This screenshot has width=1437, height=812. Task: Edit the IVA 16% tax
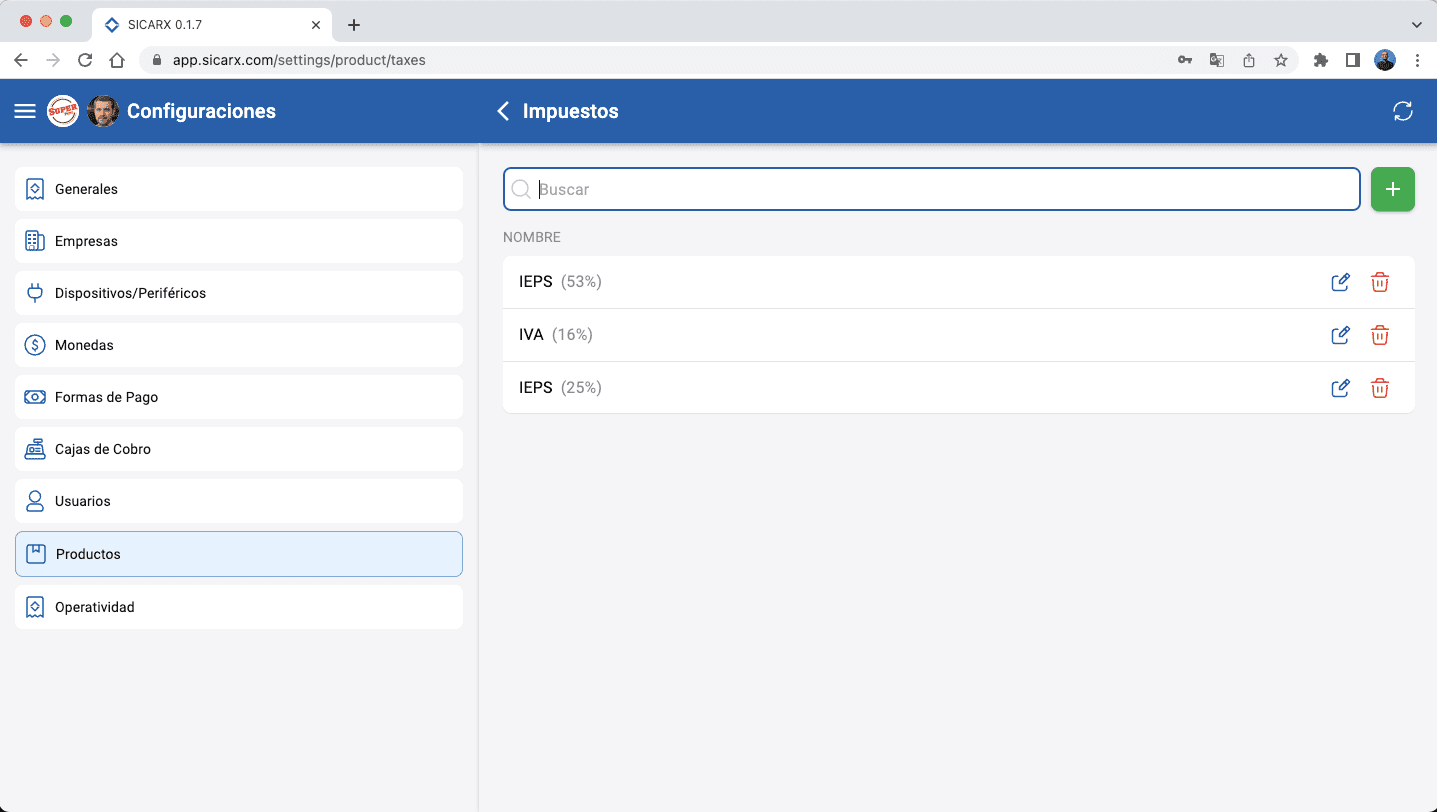click(x=1340, y=335)
